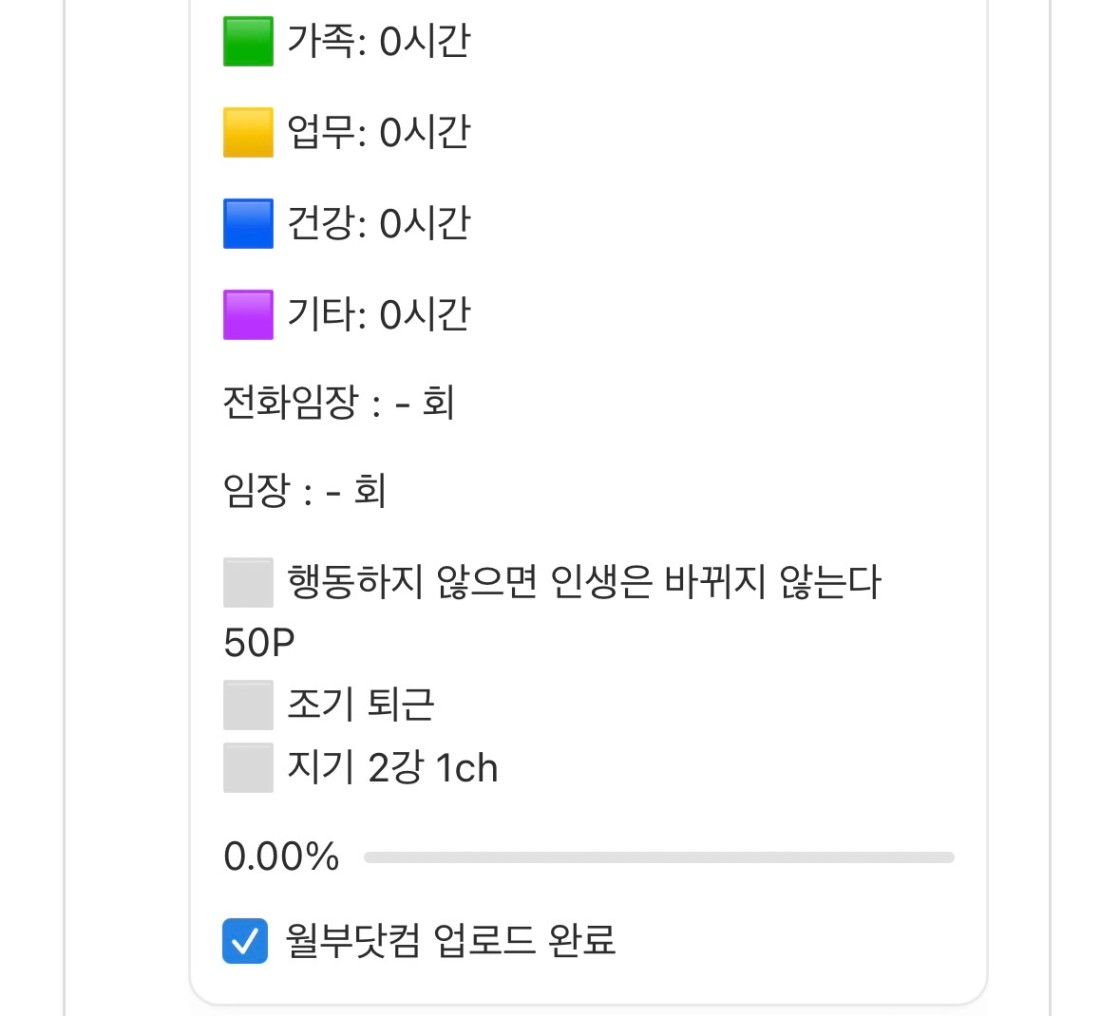Select the 업무: 0시간 text
Screen dimensions: 1120x1016
coord(378,133)
